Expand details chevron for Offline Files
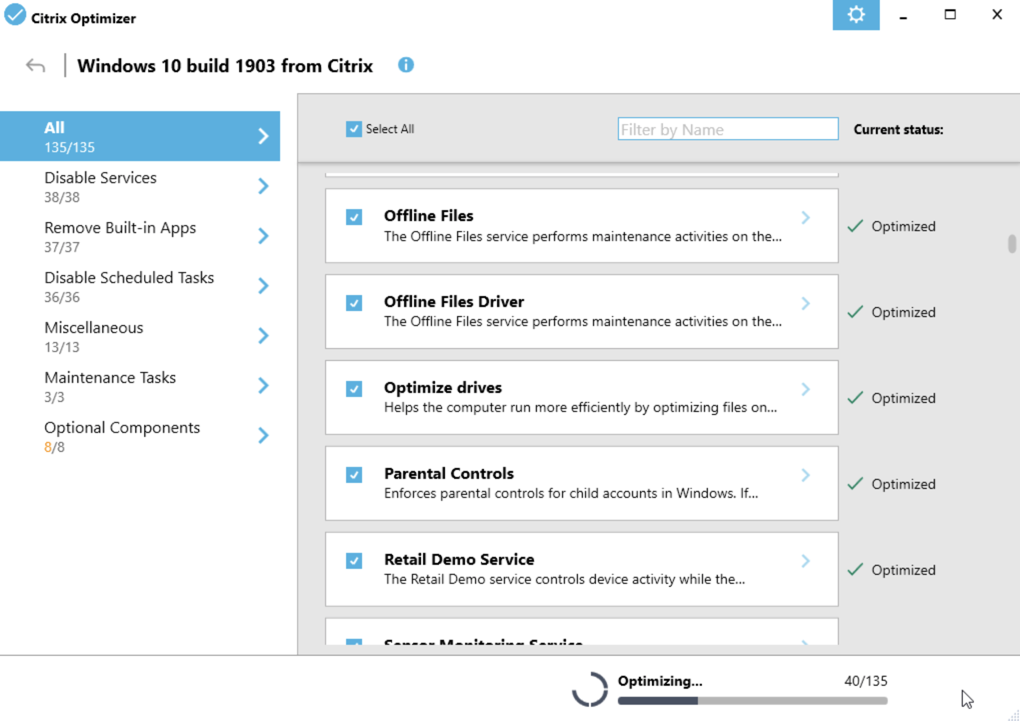Image resolution: width=1020 pixels, height=721 pixels. 805,217
